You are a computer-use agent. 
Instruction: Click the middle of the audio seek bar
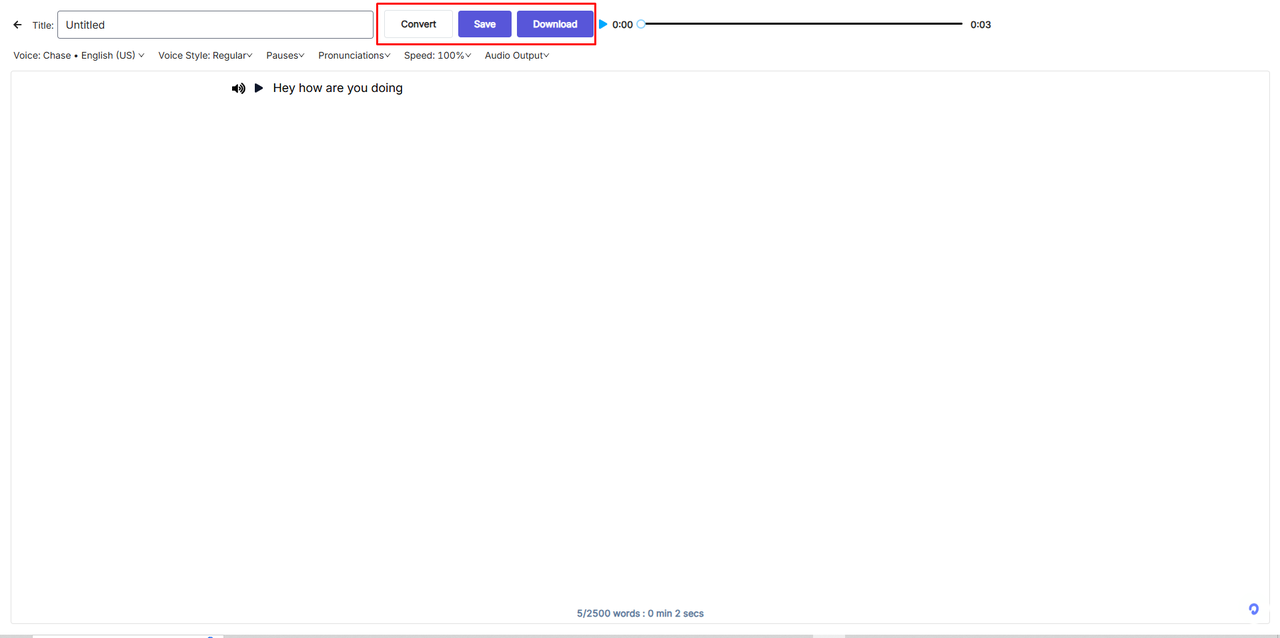coord(802,24)
